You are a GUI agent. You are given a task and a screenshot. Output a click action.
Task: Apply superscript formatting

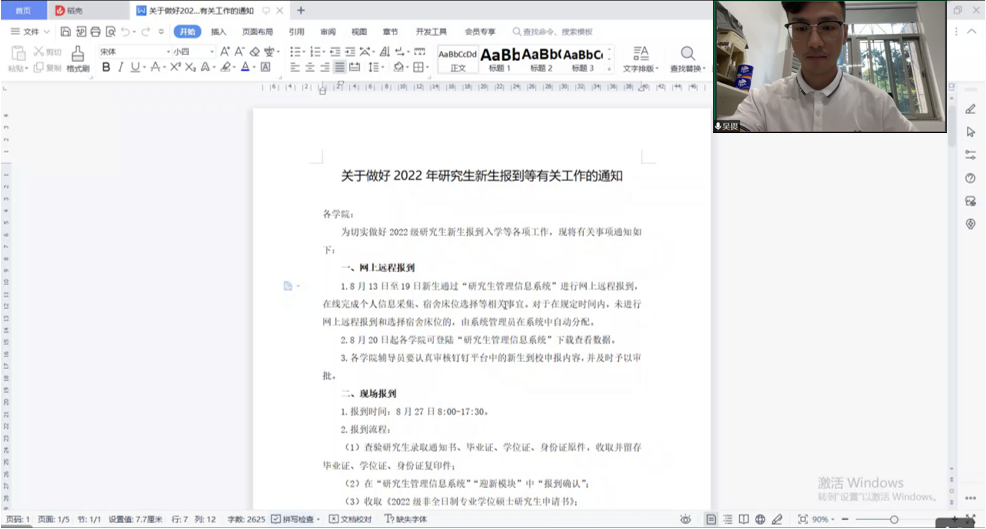coord(175,67)
